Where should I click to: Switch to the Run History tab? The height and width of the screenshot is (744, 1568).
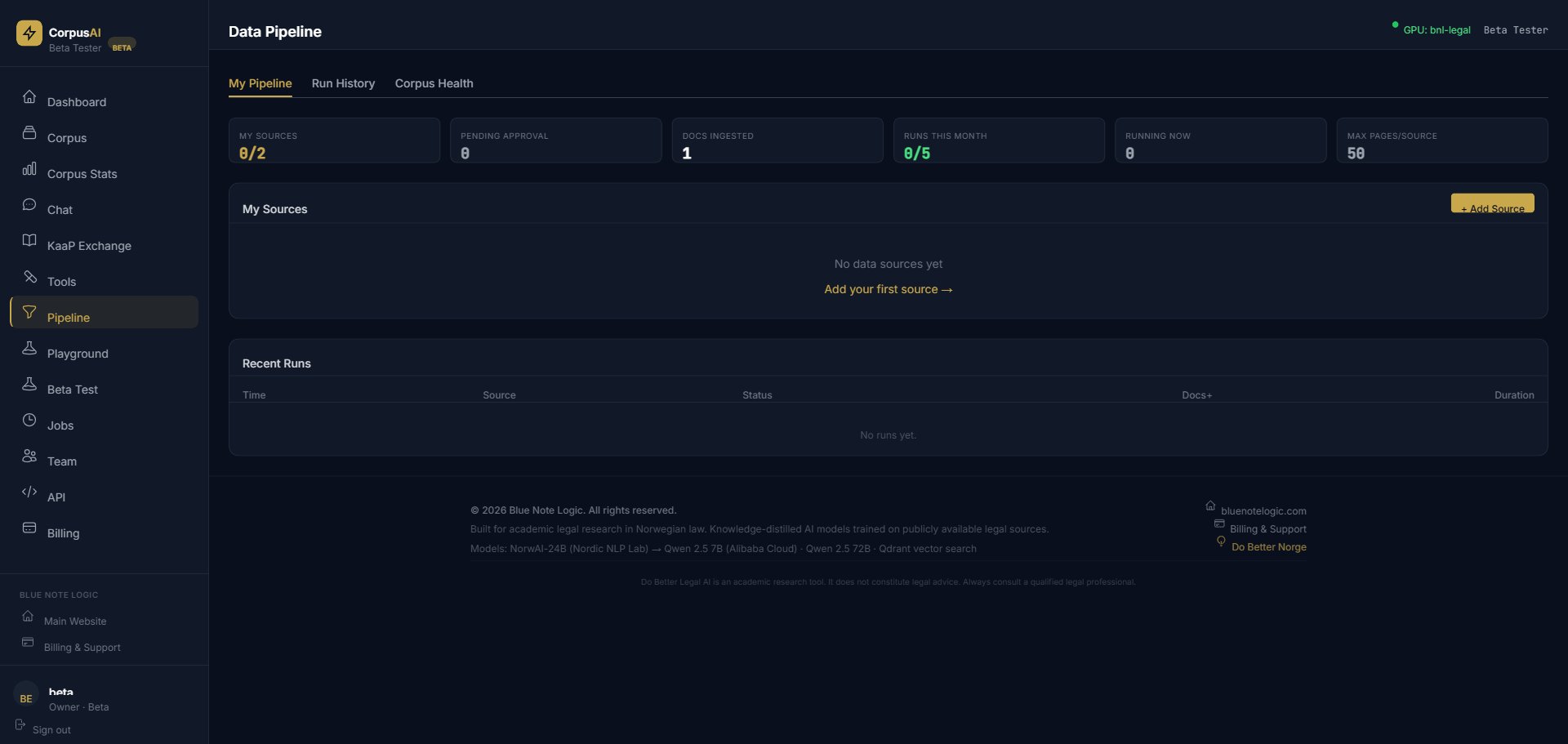point(343,82)
